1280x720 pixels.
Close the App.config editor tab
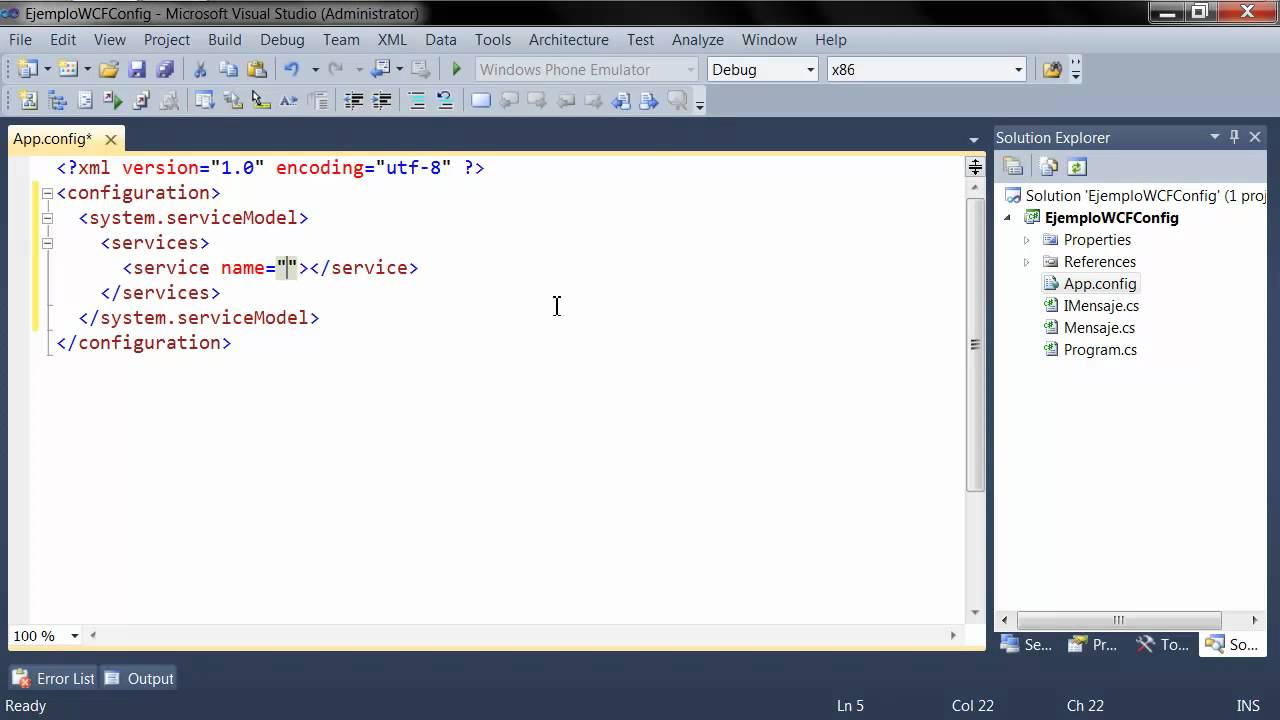(111, 140)
